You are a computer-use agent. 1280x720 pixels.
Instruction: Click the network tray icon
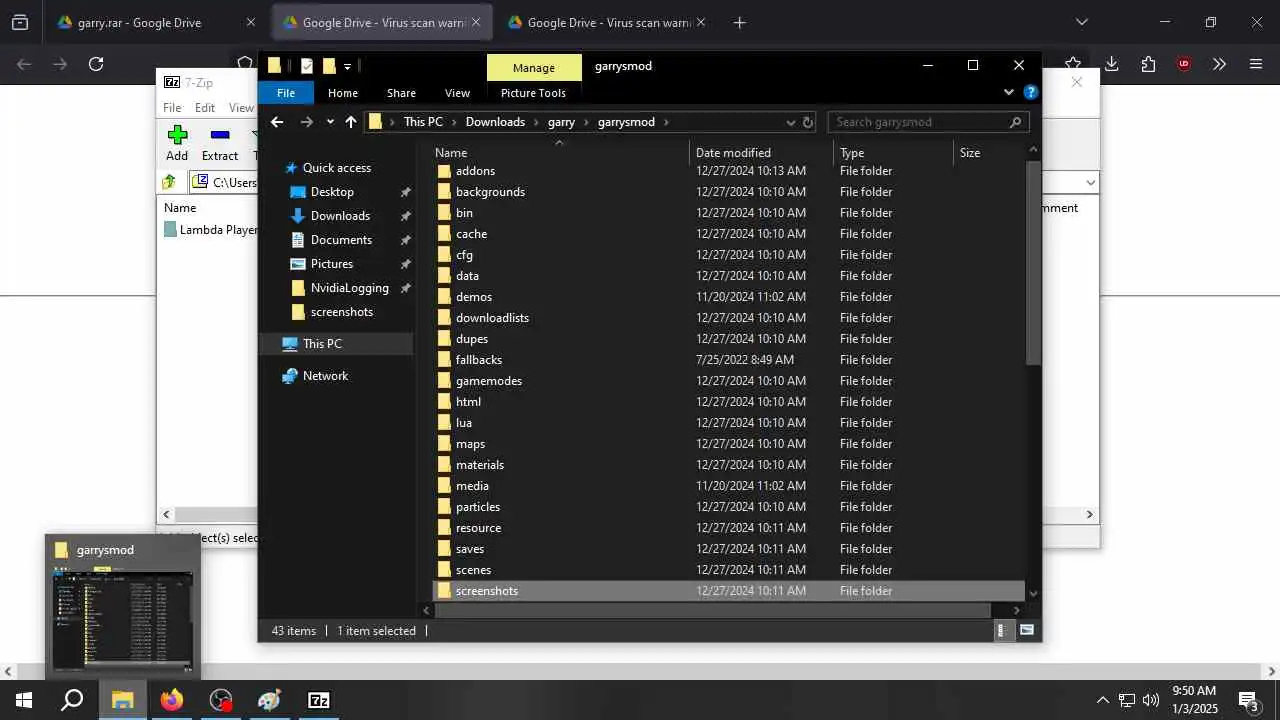(1127, 700)
